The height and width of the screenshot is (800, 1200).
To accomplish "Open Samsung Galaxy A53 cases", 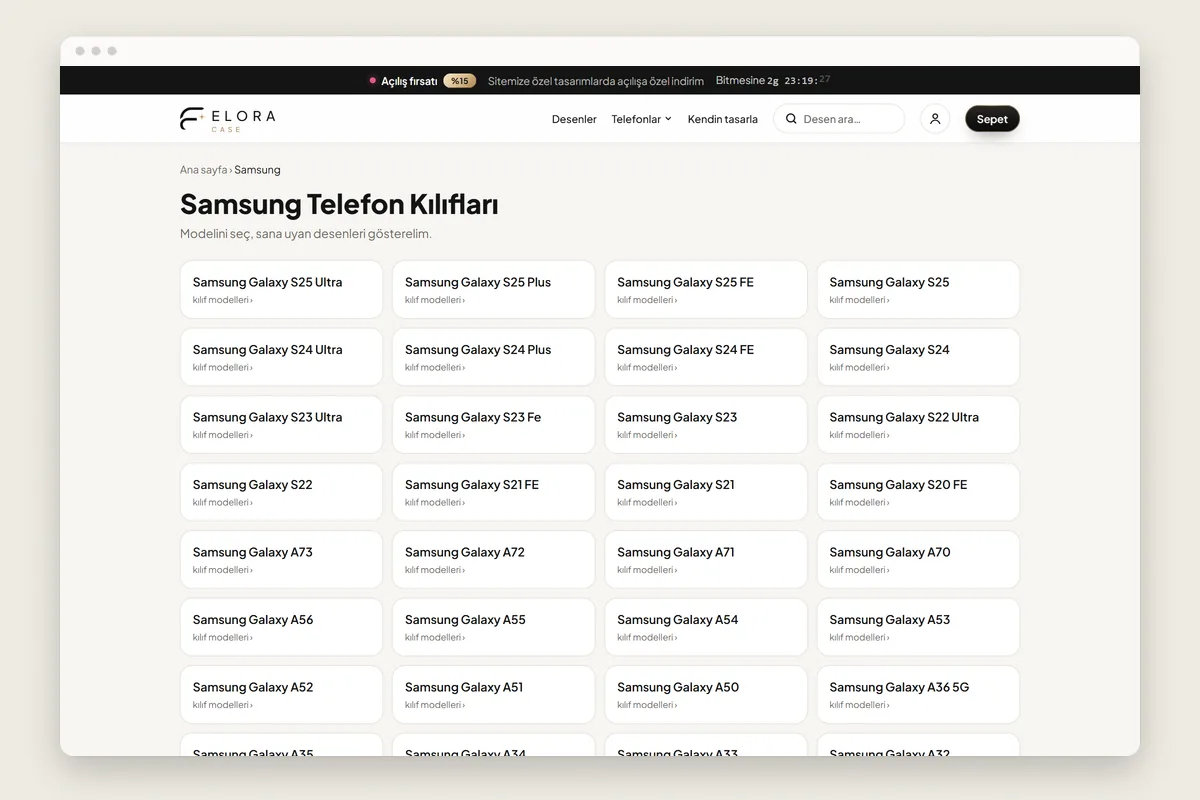I will coord(918,627).
